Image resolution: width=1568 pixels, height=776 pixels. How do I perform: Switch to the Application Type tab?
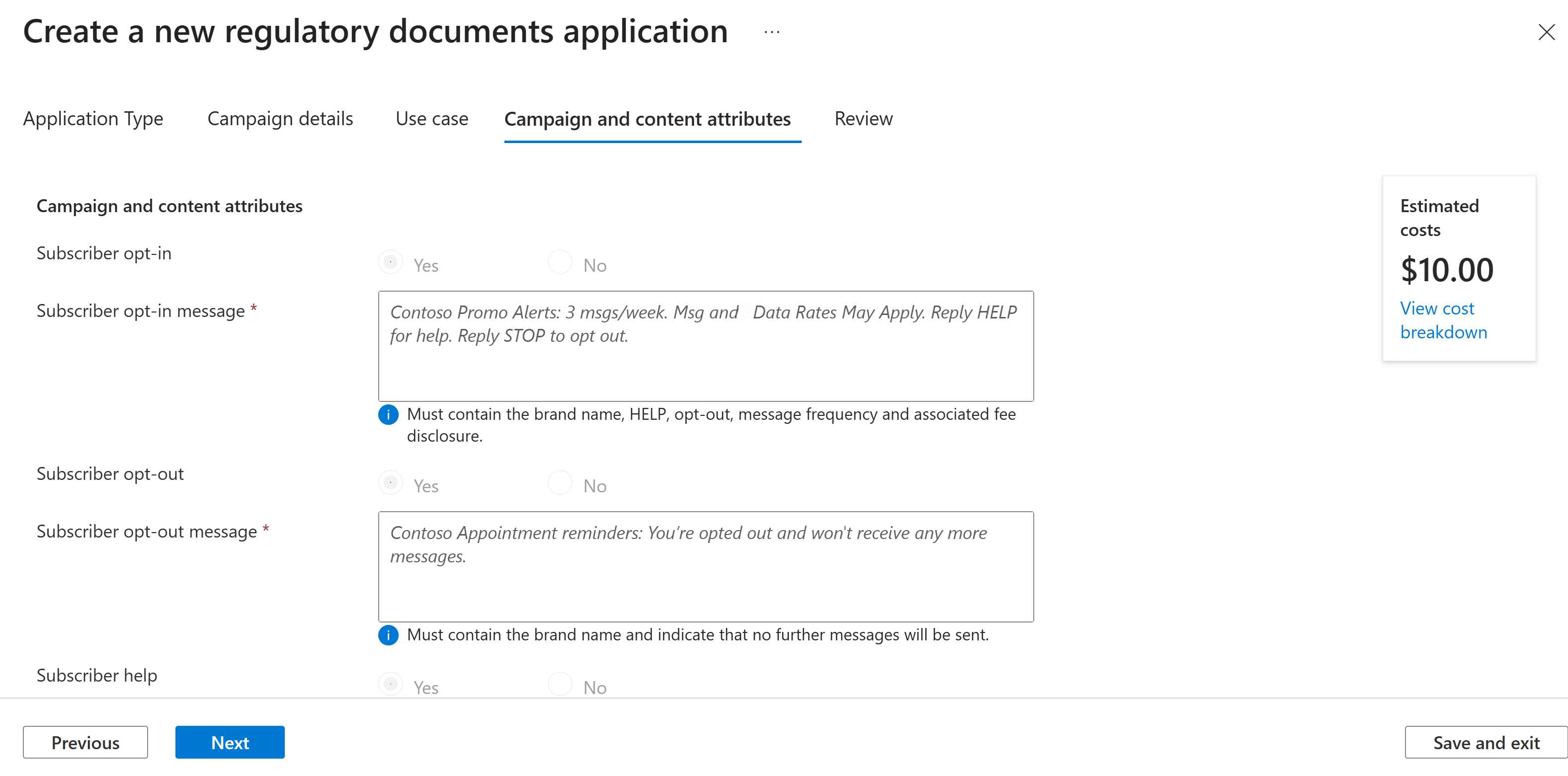pyautogui.click(x=93, y=119)
